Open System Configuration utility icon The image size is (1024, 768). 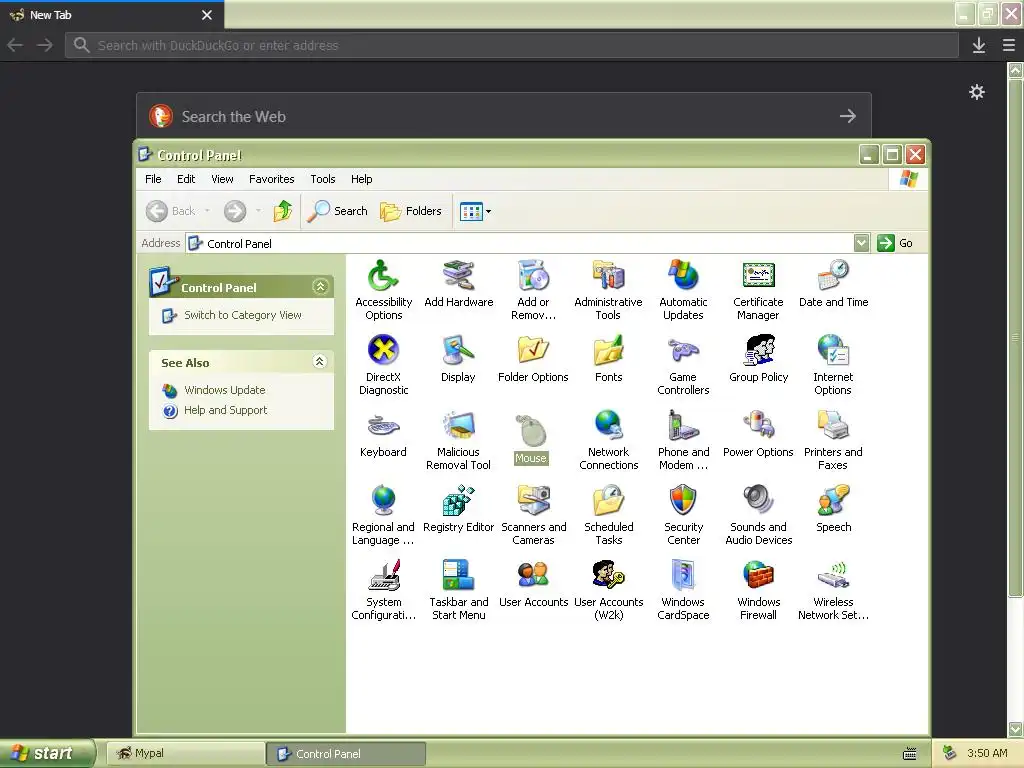click(x=383, y=590)
